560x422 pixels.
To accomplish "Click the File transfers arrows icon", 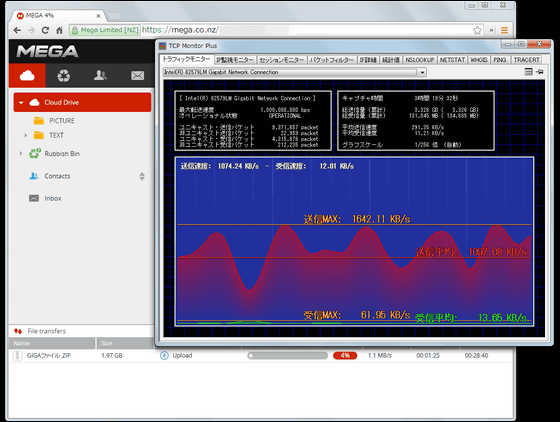I will (18, 331).
